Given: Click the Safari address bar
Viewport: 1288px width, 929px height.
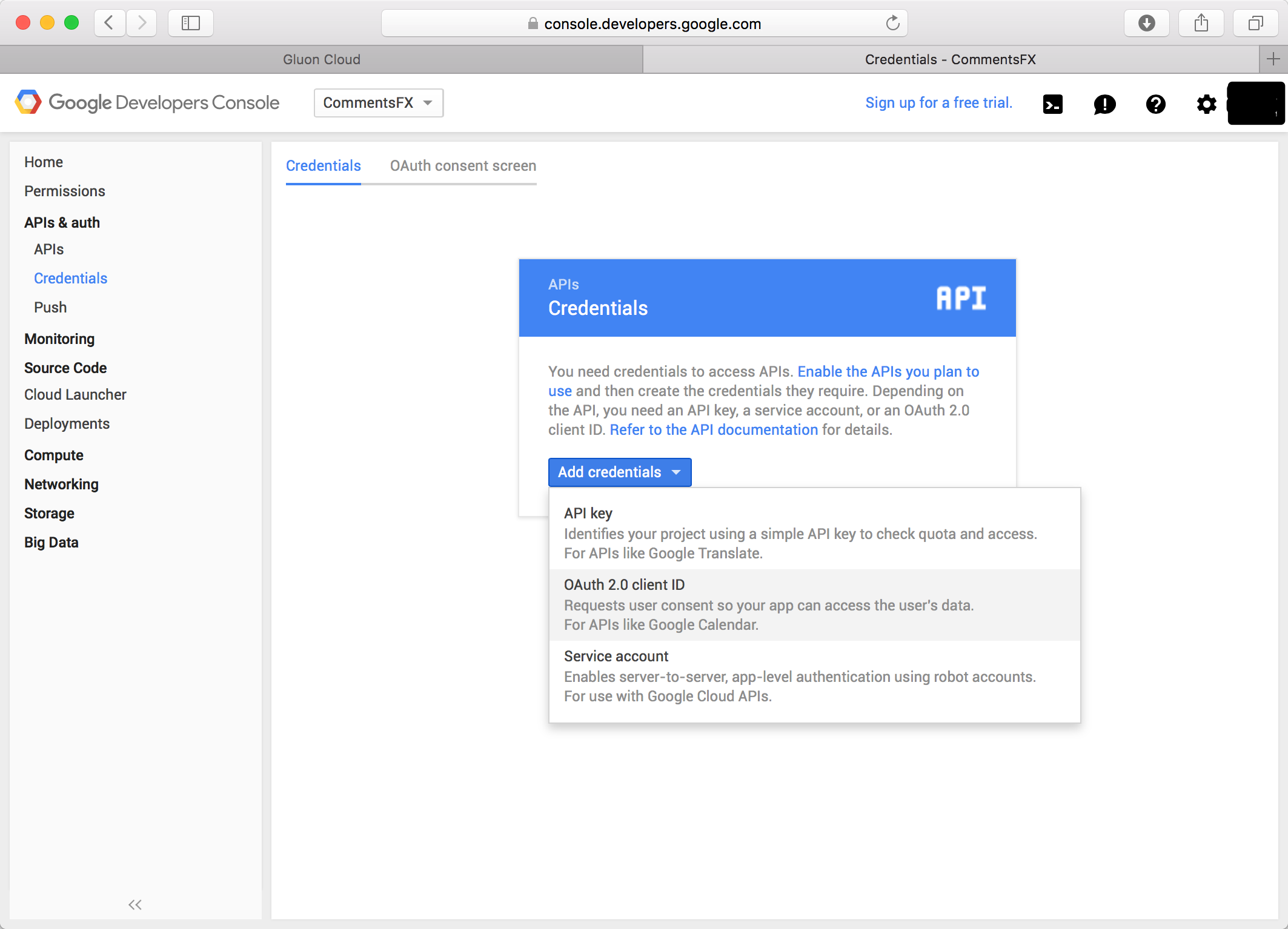Looking at the screenshot, I should tap(644, 23).
